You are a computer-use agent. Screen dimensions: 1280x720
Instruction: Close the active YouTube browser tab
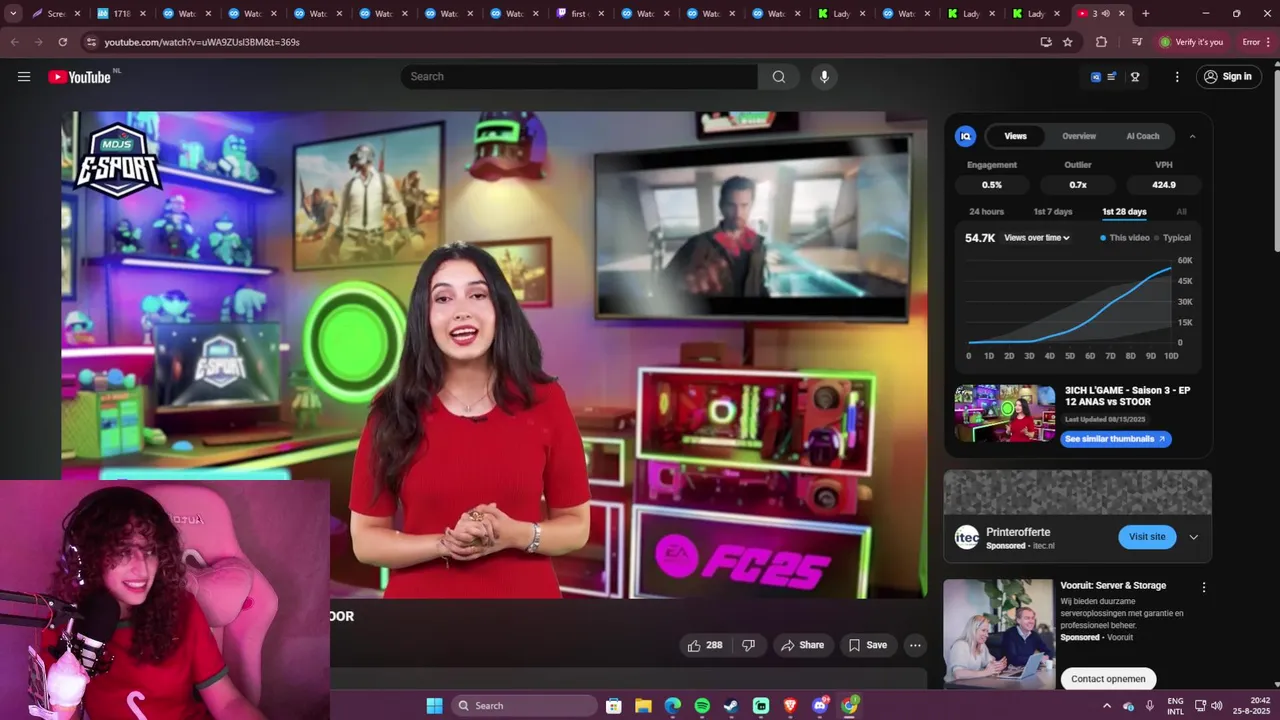(x=1122, y=14)
